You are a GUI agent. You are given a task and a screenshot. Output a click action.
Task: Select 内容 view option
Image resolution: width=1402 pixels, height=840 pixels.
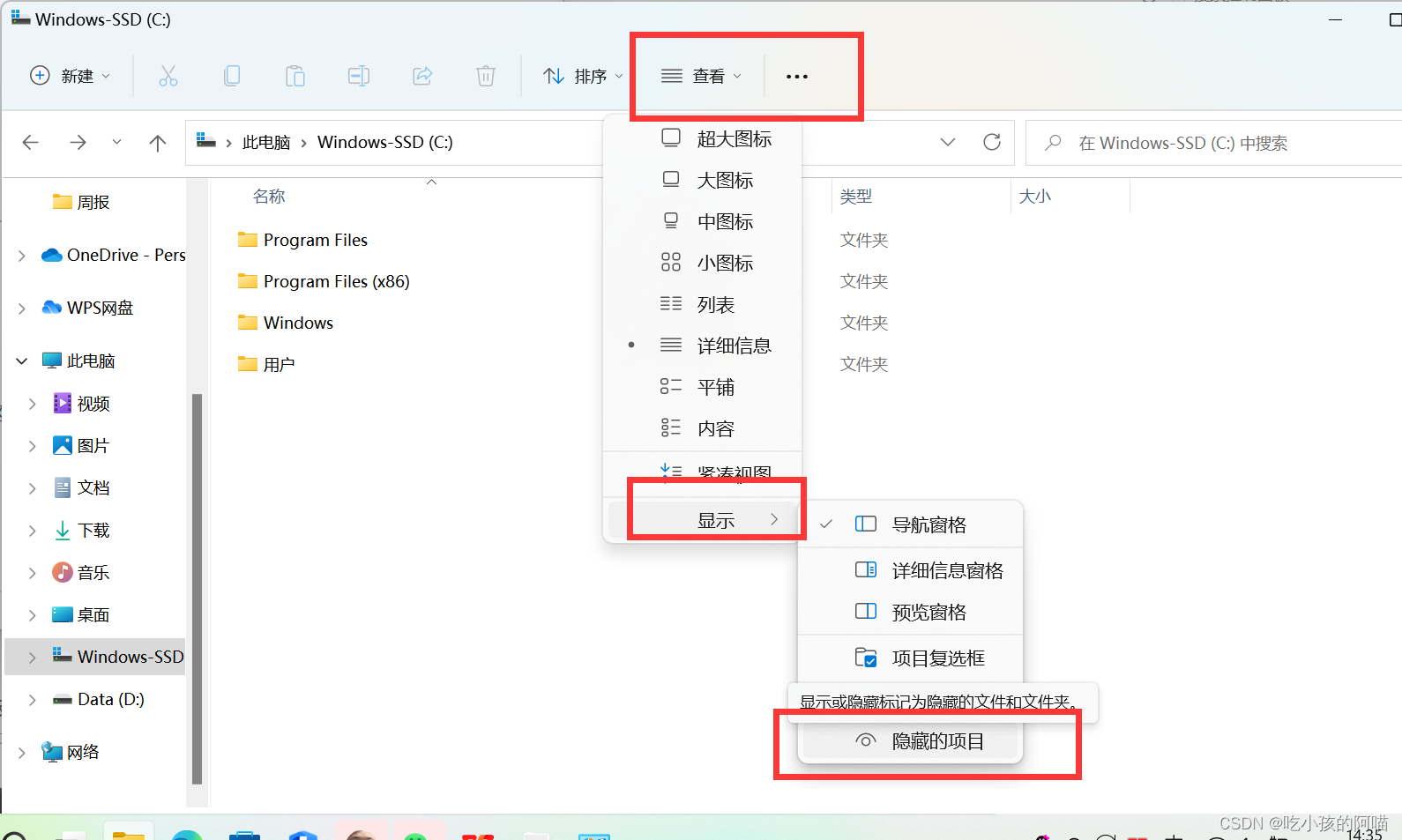pos(703,429)
